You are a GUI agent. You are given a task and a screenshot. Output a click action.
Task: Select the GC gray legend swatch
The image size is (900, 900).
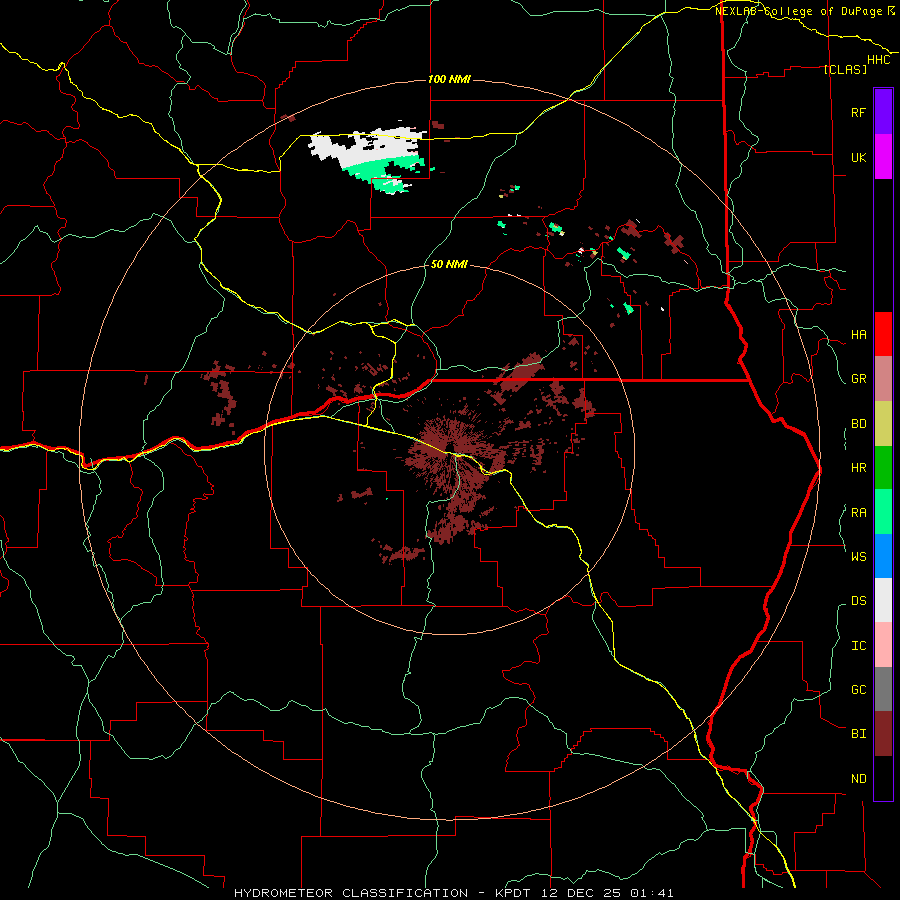click(x=883, y=689)
